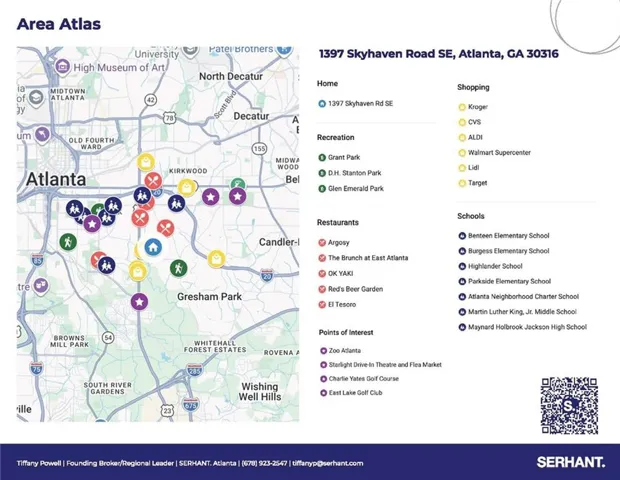This screenshot has height=480, width=620.
Task: Click The Brunch at East Atlanta entry
Action: [368, 258]
